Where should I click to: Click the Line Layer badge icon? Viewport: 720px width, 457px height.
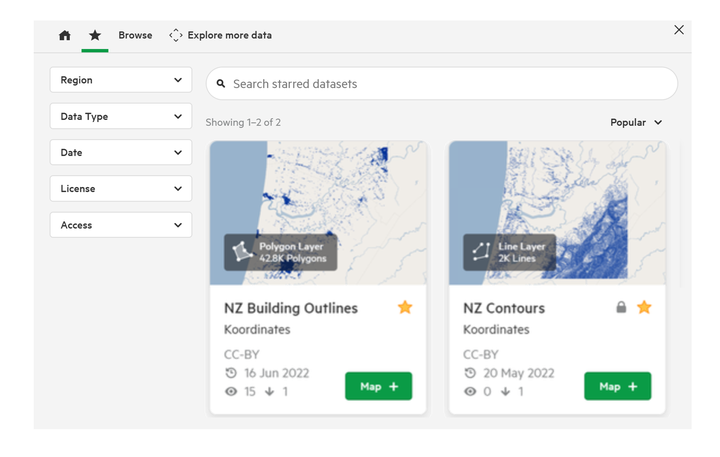[x=481, y=252]
